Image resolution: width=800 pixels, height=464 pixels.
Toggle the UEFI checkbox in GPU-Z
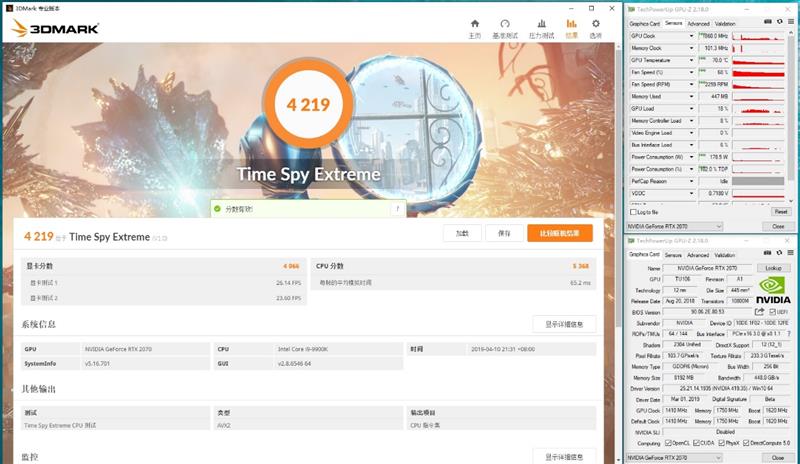pyautogui.click(x=774, y=312)
